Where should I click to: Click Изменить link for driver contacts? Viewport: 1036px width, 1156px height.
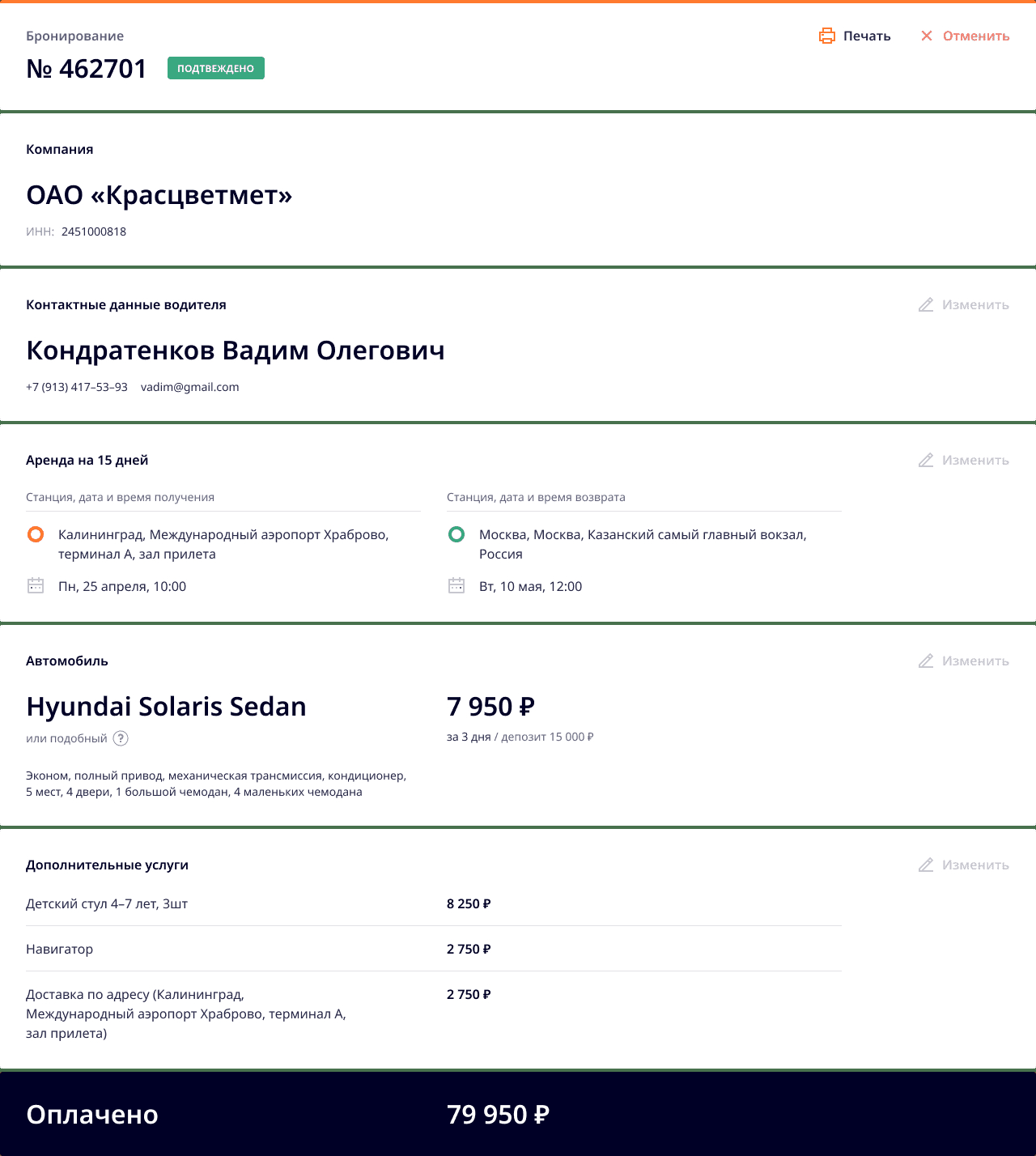[975, 305]
